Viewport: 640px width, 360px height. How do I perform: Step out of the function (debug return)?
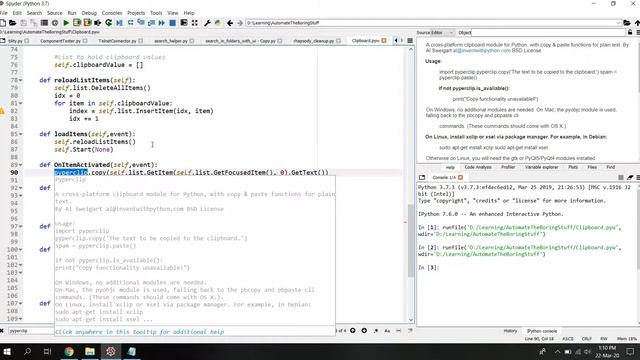(x=151, y=23)
